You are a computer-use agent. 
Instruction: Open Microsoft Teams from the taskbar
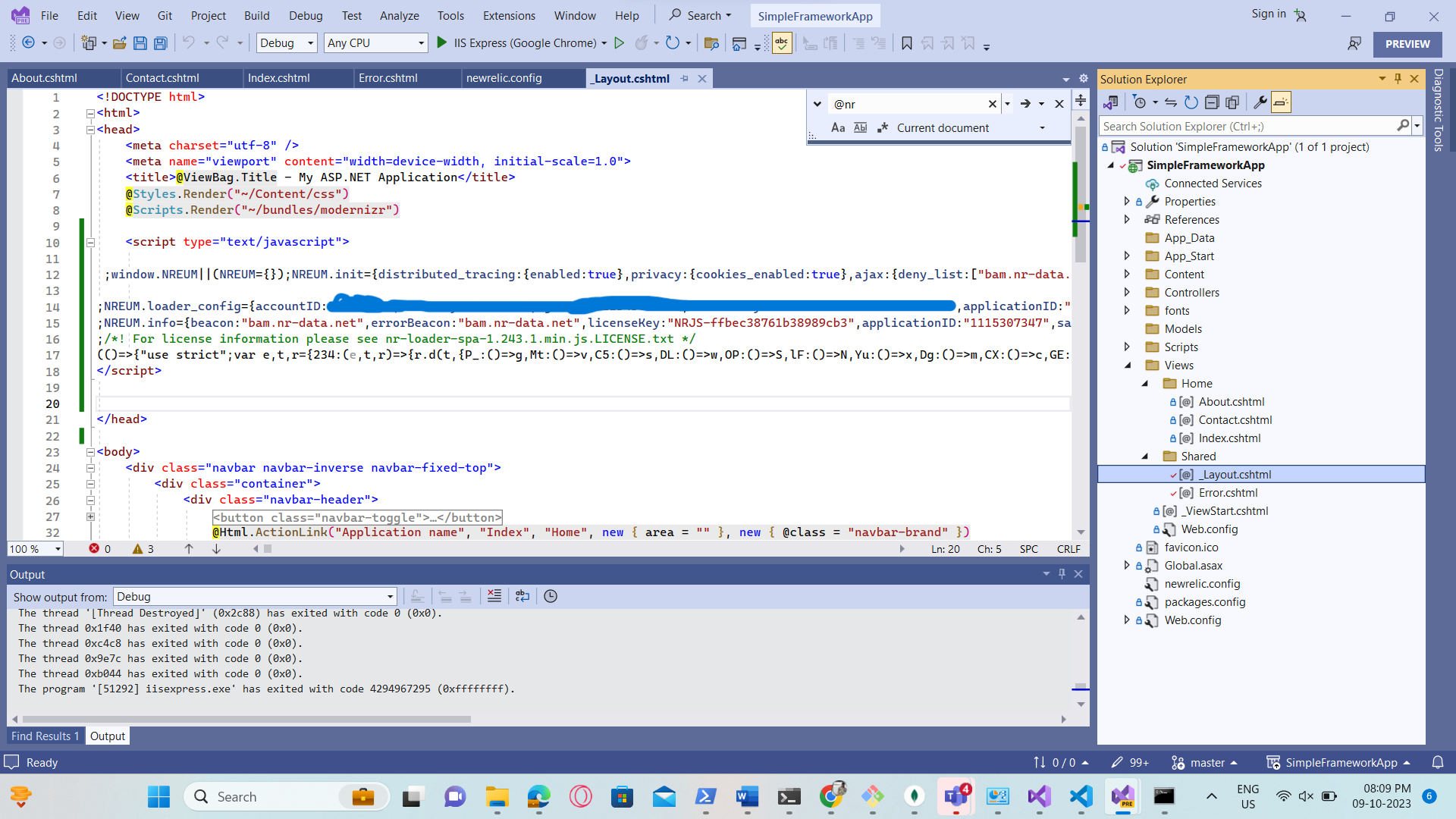coord(955,796)
